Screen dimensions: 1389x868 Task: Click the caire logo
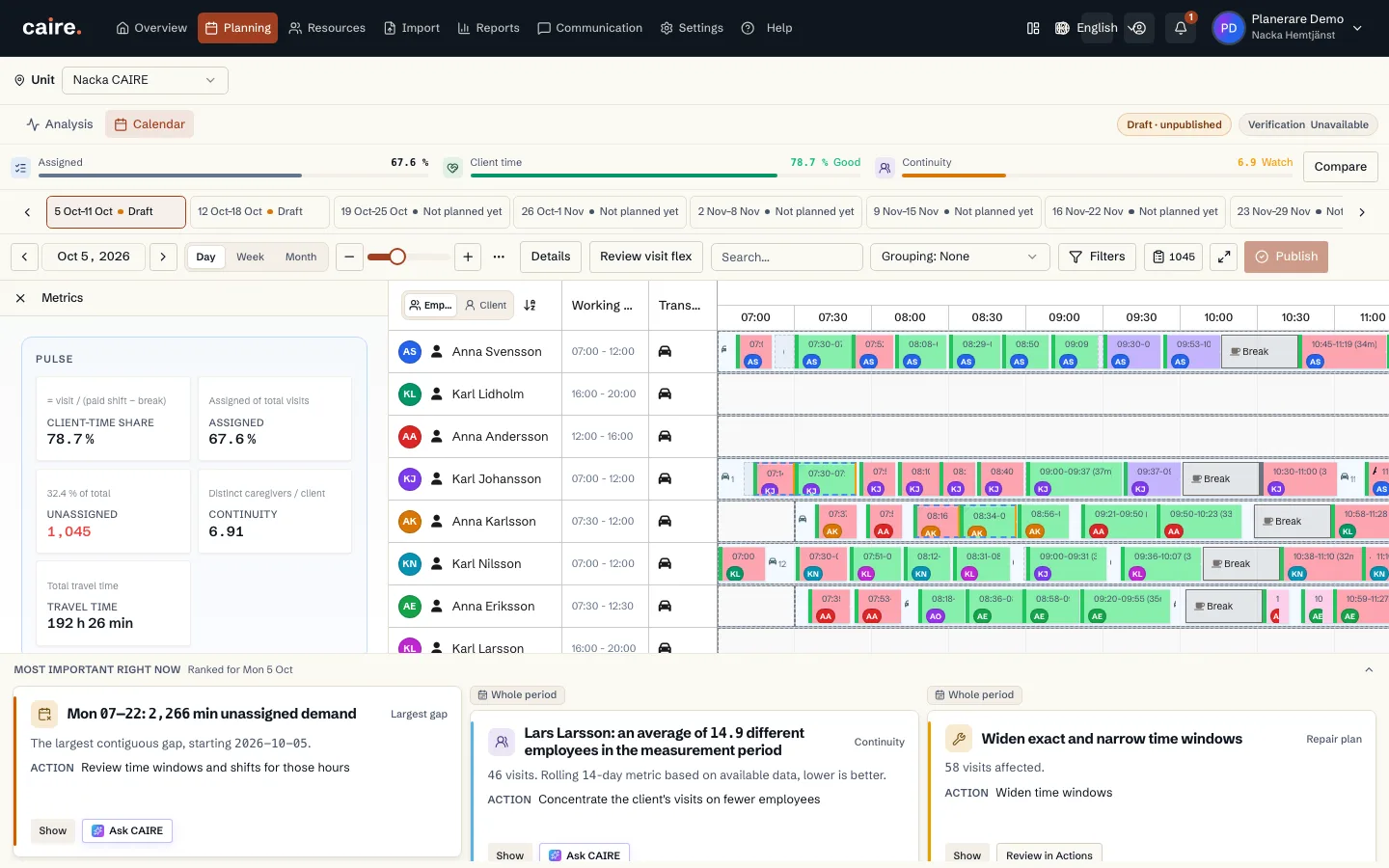[52, 28]
